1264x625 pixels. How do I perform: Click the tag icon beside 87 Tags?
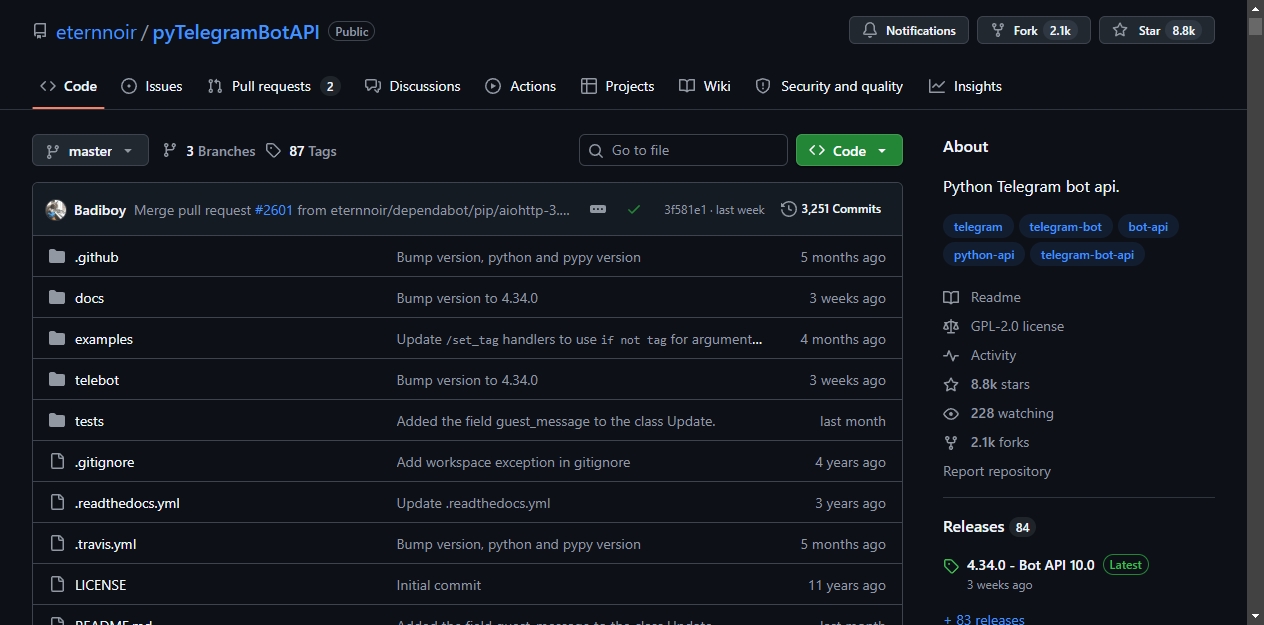click(274, 150)
